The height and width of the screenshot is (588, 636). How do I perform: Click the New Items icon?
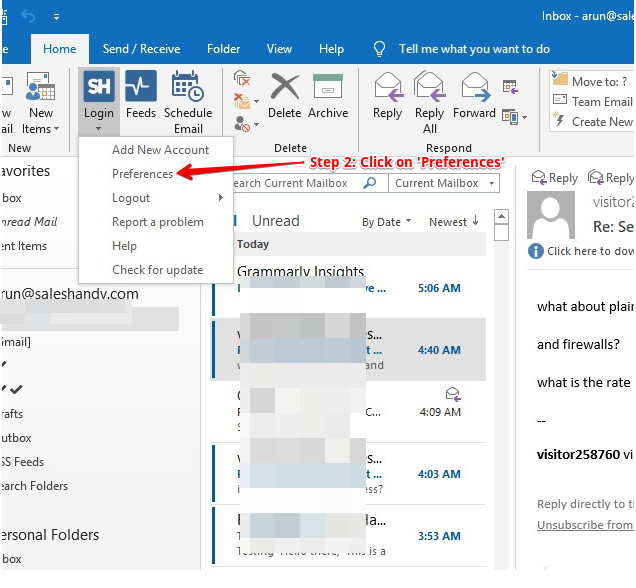(40, 86)
